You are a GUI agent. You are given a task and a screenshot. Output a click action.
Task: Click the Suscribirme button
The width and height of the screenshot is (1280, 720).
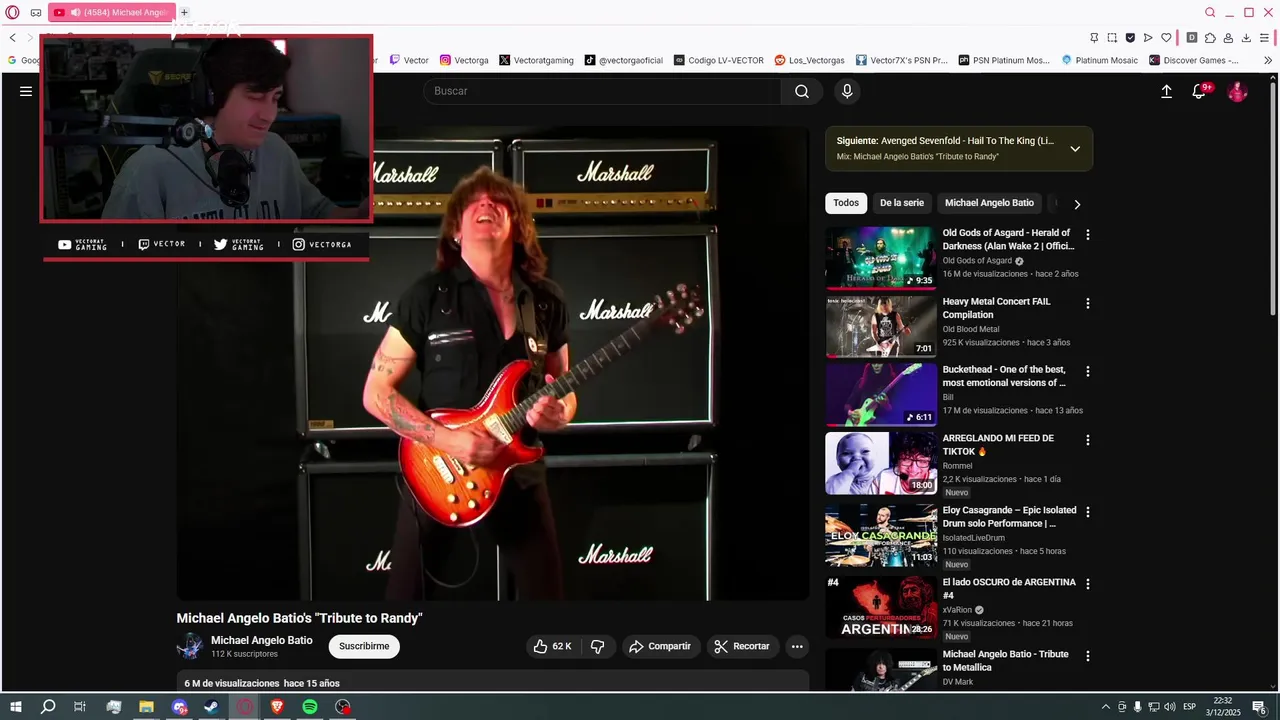(364, 646)
